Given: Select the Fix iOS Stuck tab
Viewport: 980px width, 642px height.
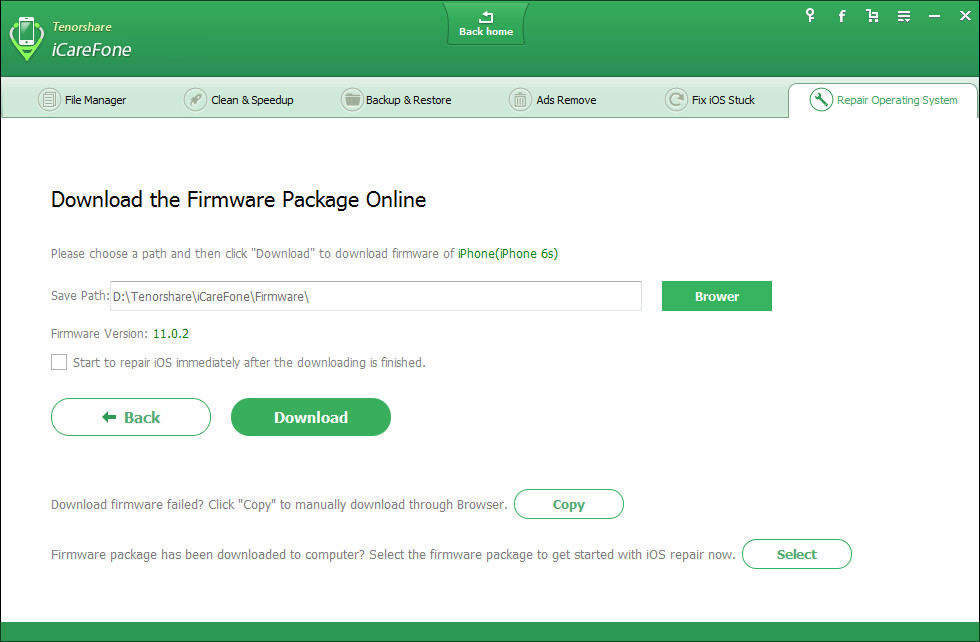Looking at the screenshot, I should (710, 100).
